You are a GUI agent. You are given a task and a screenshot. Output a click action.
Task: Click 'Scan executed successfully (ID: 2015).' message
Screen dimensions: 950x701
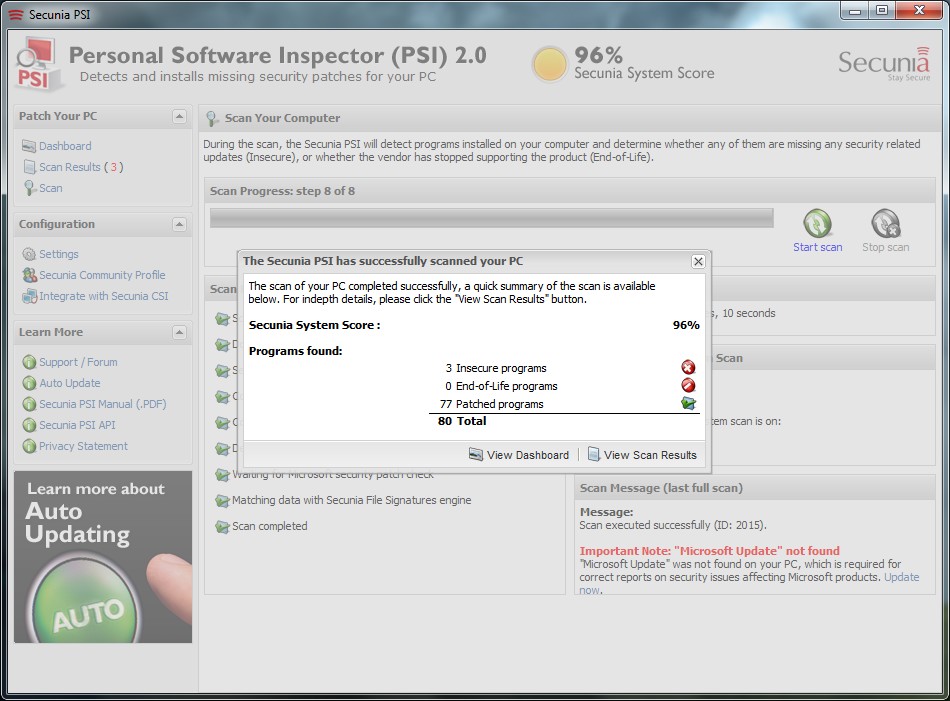point(673,525)
